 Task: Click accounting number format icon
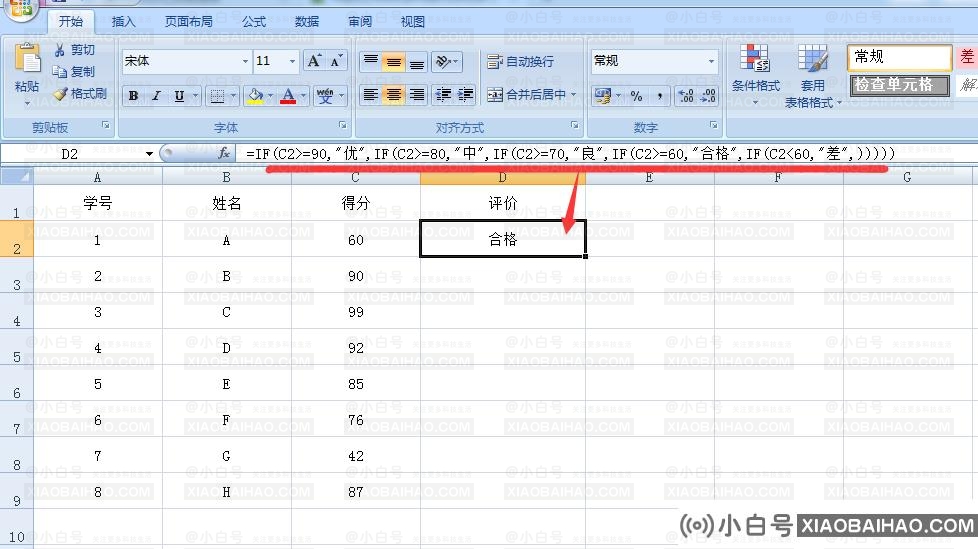tap(603, 95)
